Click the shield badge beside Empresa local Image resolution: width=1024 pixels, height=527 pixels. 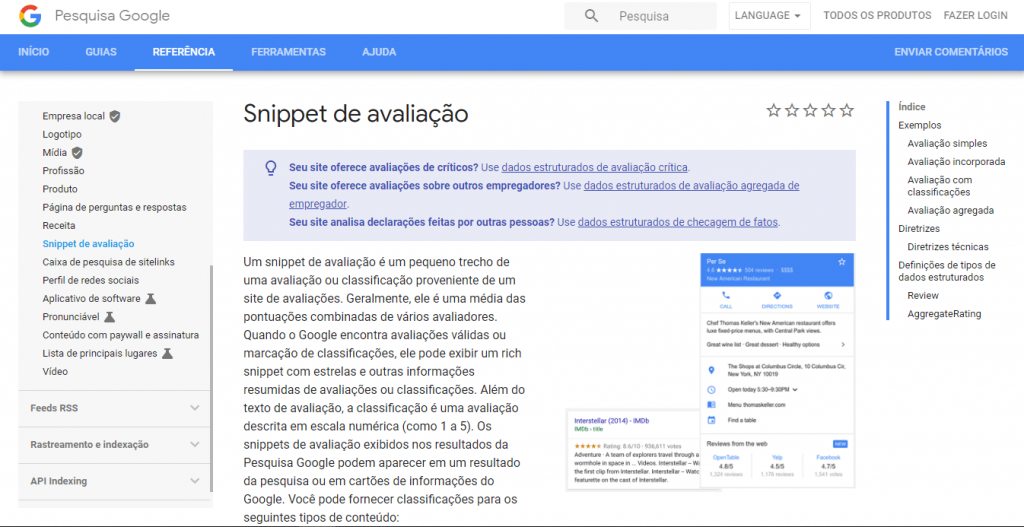(x=115, y=116)
